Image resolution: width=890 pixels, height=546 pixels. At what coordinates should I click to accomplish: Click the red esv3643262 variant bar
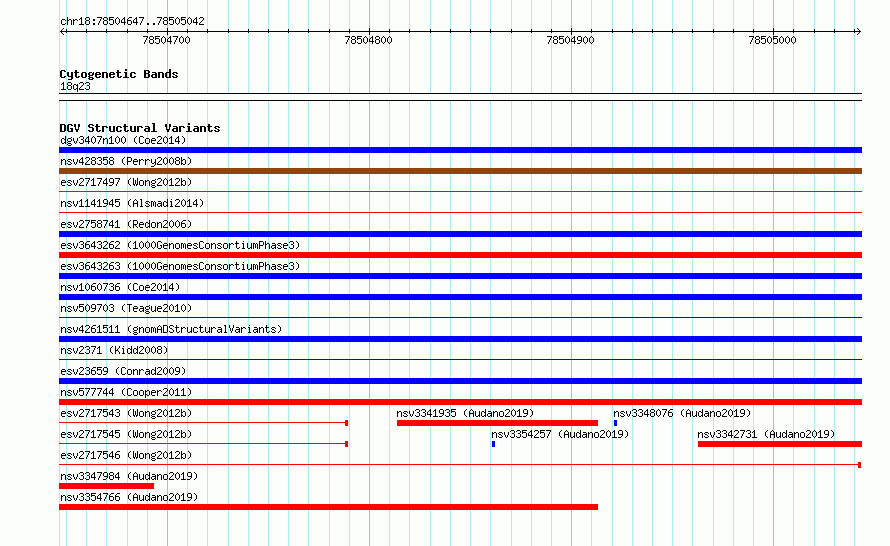[460, 255]
